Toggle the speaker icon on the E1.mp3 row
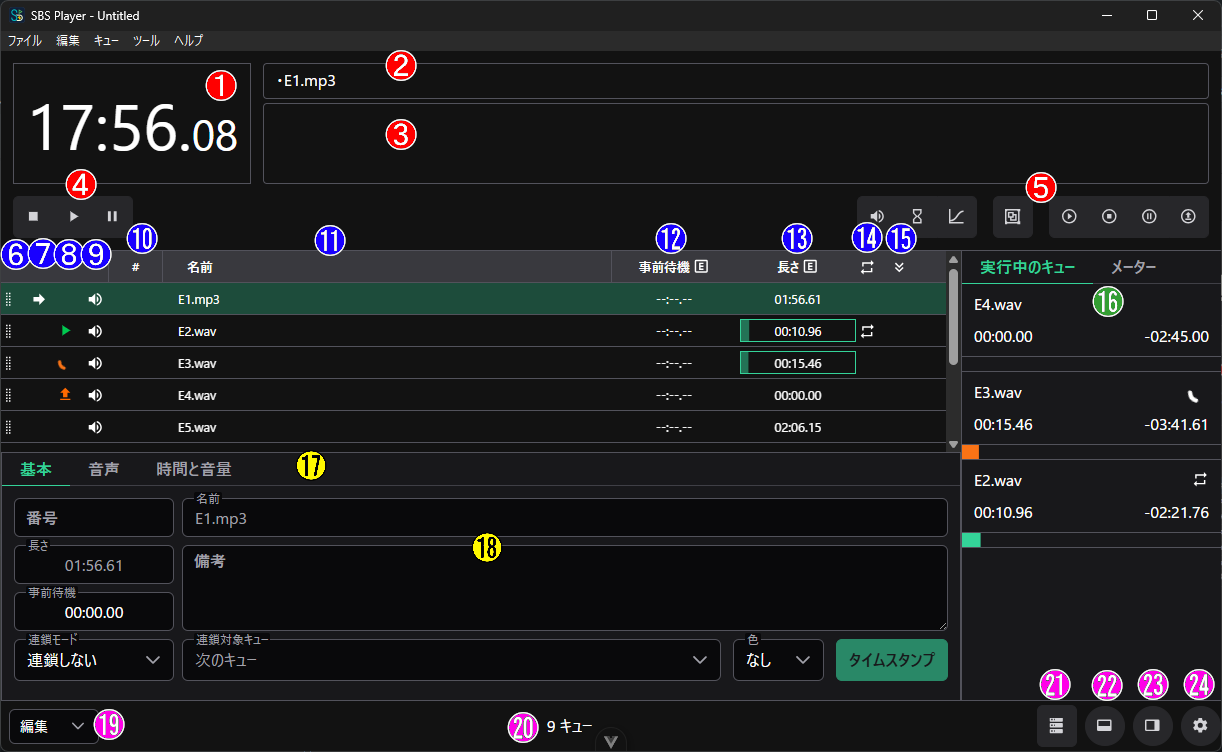This screenshot has height=752, width=1222. [x=95, y=299]
